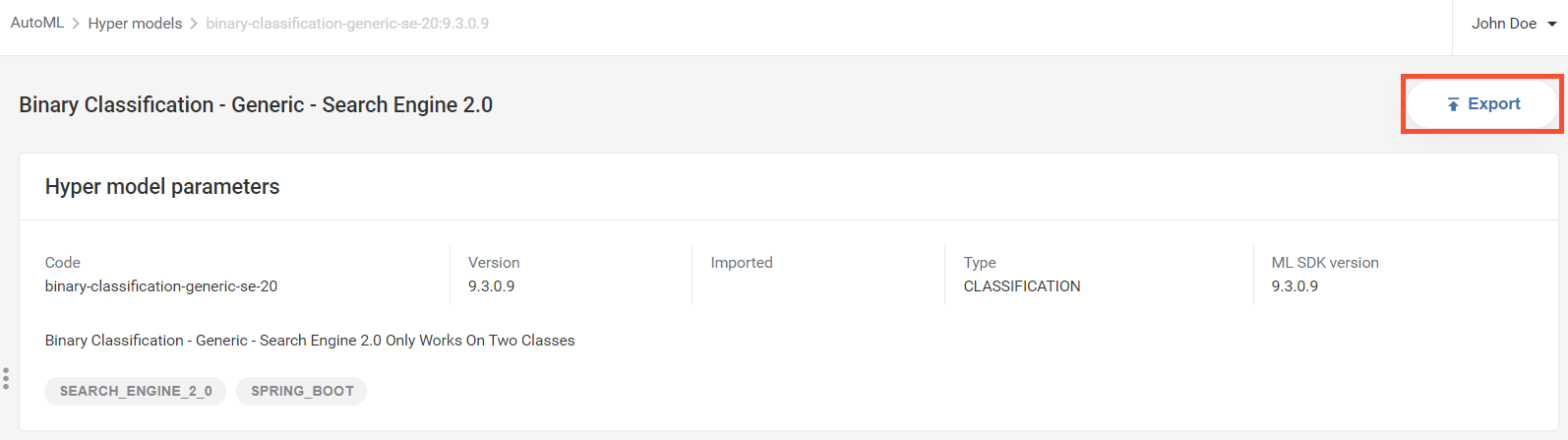Click the Type value CLASSIFICATION
The width and height of the screenshot is (1568, 440).
1022,286
